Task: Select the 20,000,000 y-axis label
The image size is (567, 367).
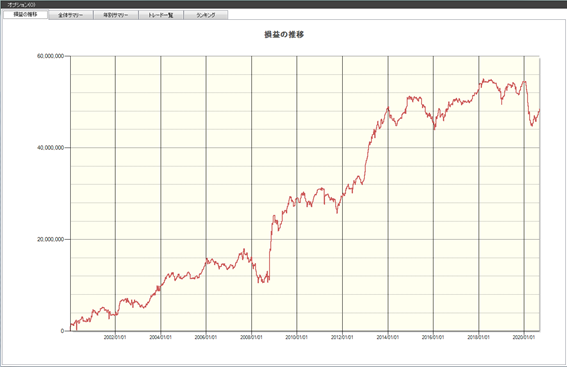Action: pos(51,239)
